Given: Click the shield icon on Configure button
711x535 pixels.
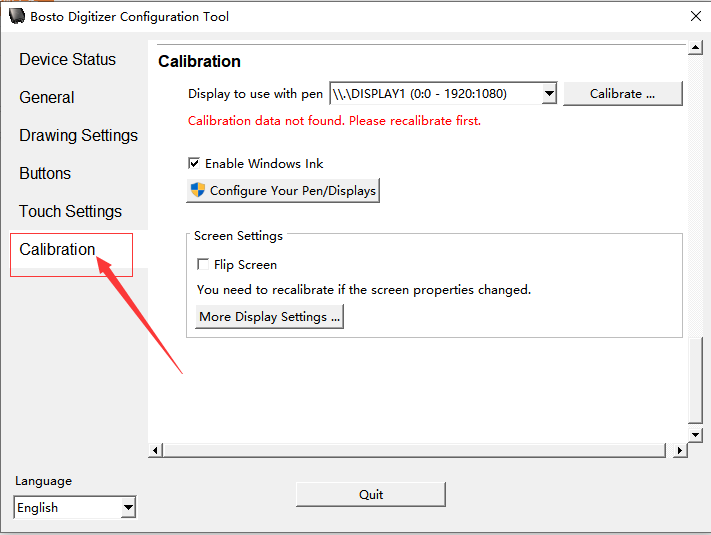Looking at the screenshot, I should tap(198, 190).
